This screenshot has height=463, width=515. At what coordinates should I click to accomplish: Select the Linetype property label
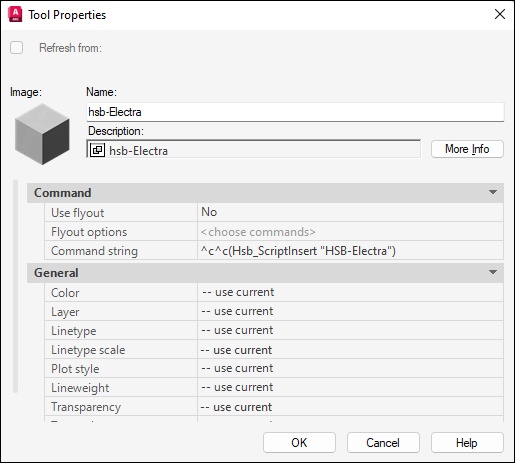tap(74, 331)
